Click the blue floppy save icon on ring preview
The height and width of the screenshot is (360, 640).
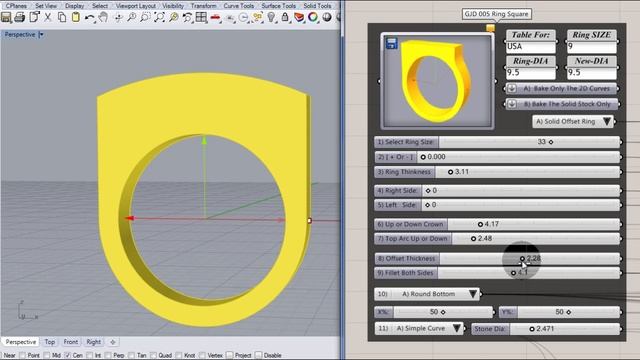point(391,44)
